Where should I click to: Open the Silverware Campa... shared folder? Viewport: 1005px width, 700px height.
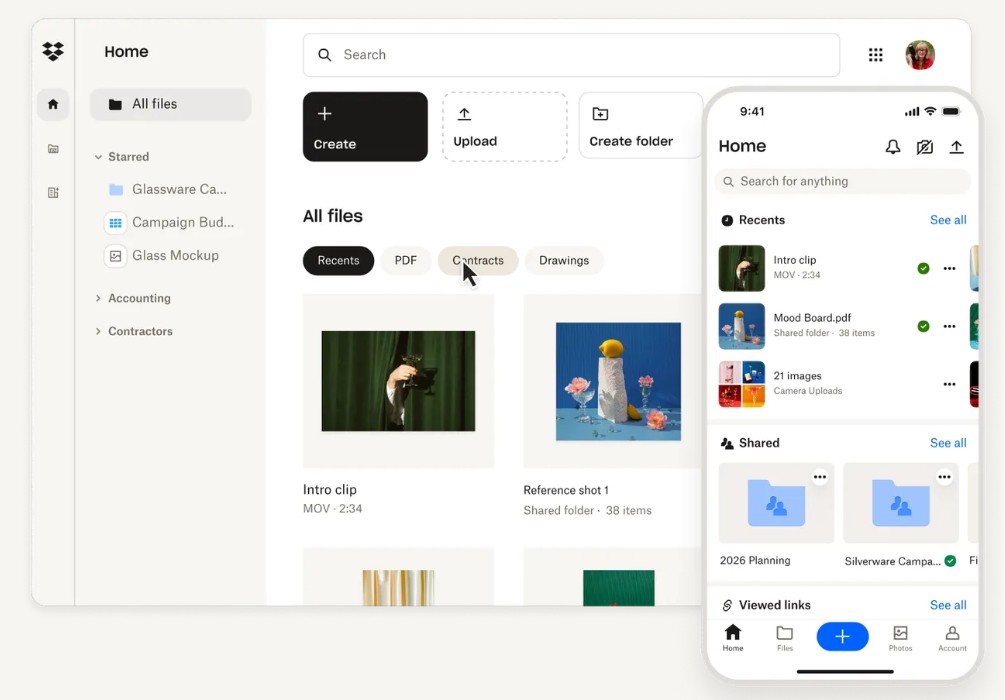901,503
